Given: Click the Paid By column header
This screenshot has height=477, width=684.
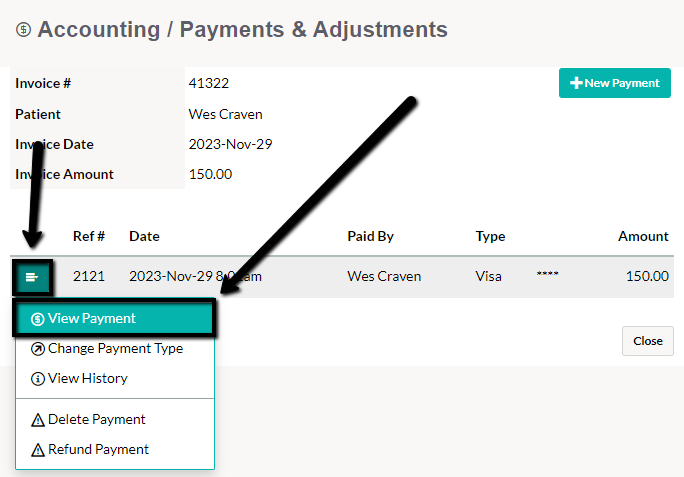Looking at the screenshot, I should tap(370, 237).
